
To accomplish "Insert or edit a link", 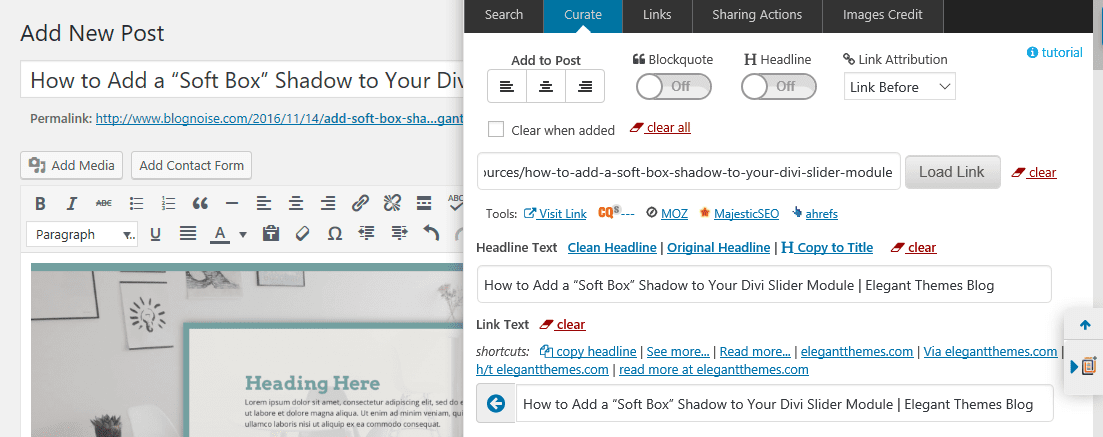I will tap(360, 204).
